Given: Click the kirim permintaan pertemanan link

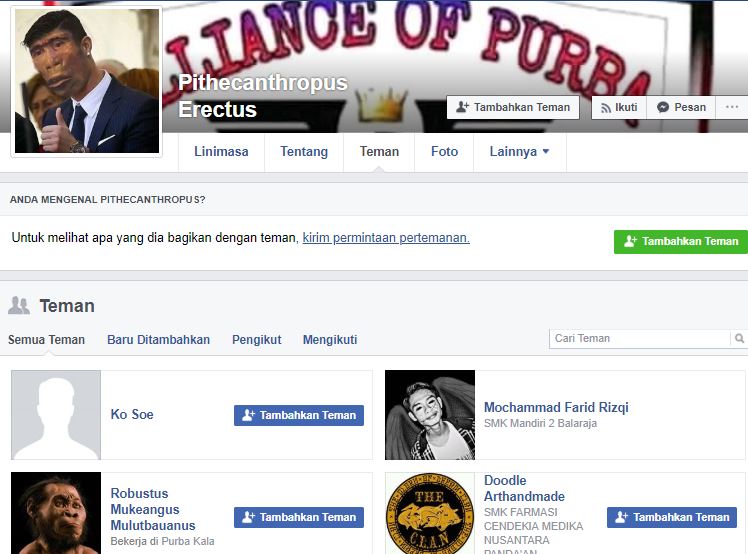Looking at the screenshot, I should click(385, 238).
